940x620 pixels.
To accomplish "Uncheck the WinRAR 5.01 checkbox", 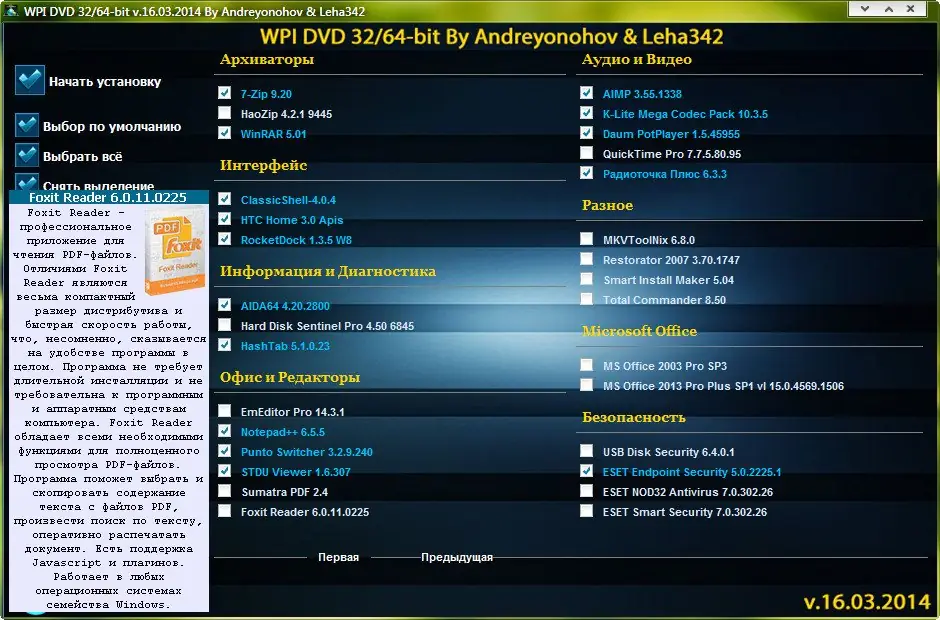I will [224, 133].
